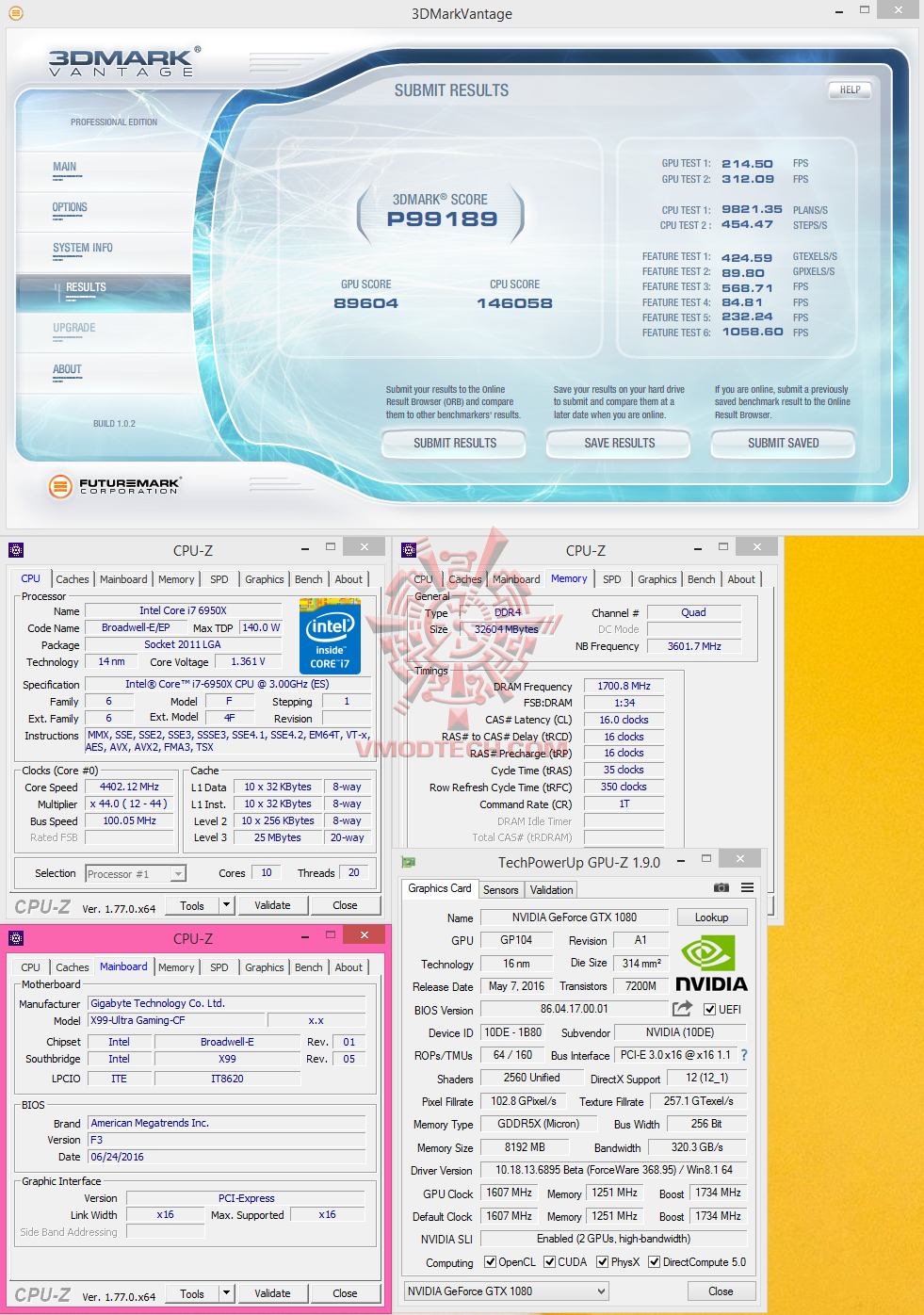Switch to Caches tab in top-left CPU-Z

[x=73, y=579]
